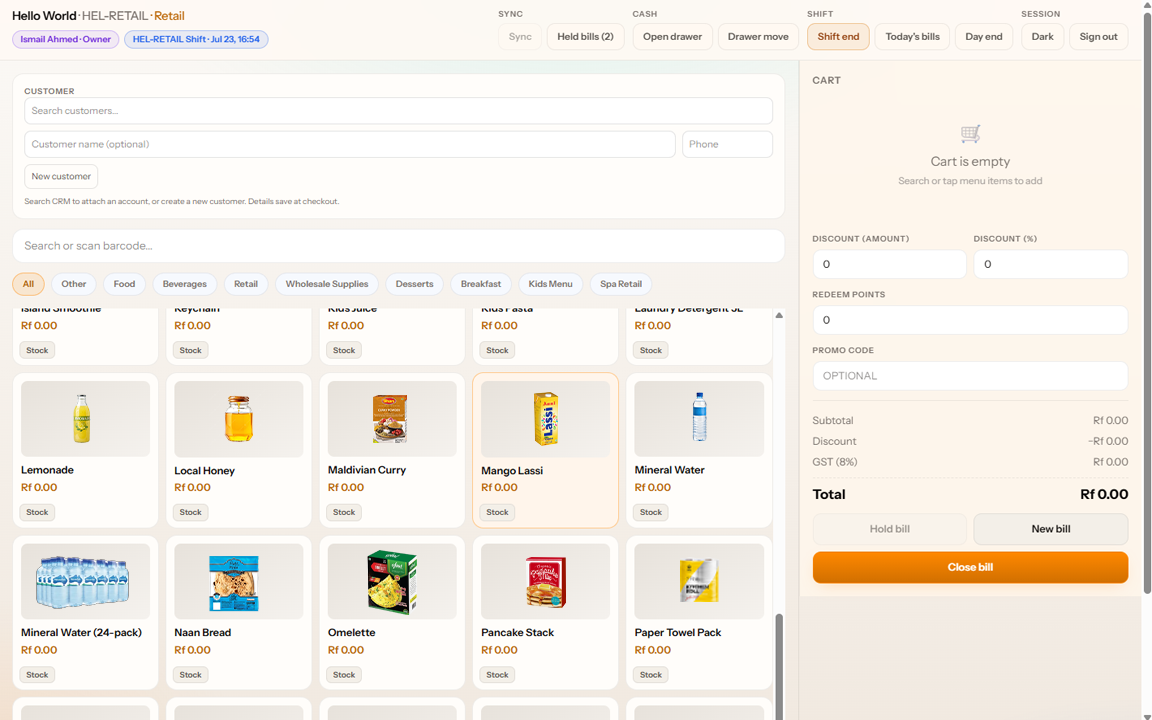Image resolution: width=1152 pixels, height=720 pixels.
Task: Click the page scrollbar on the right edge
Action: tap(1147, 303)
